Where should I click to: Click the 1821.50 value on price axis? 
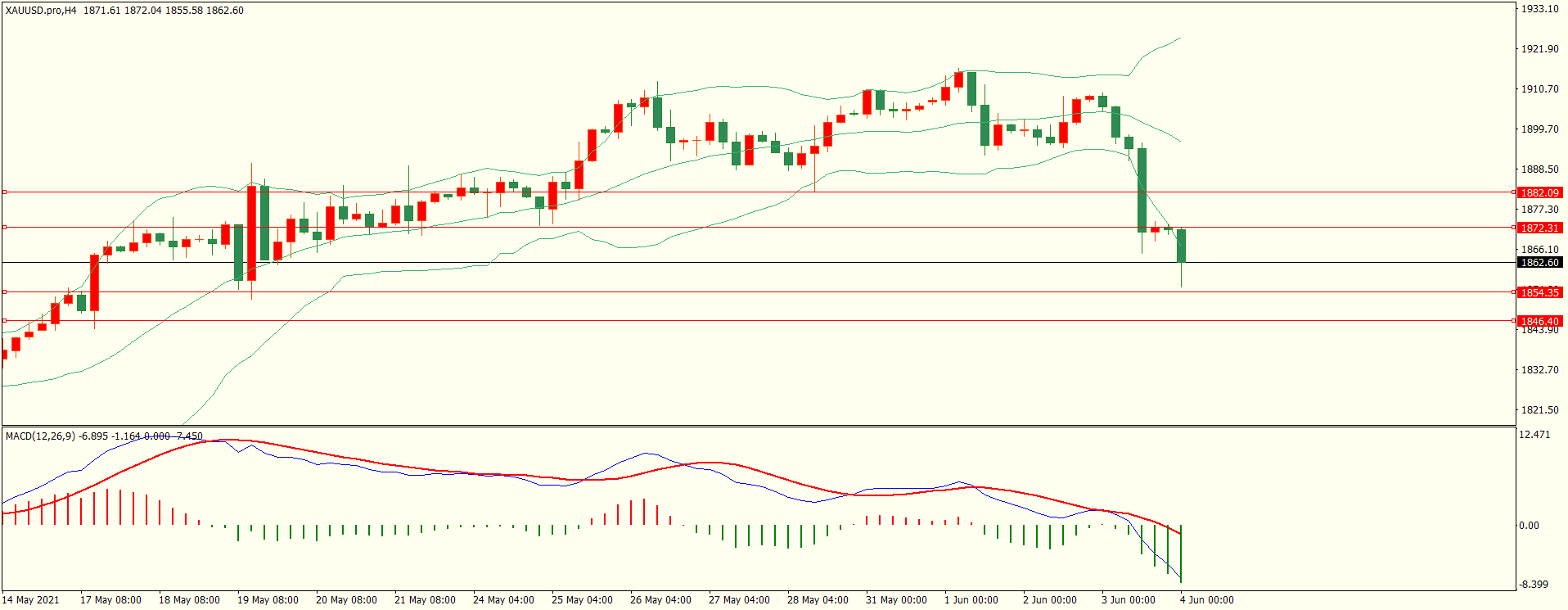pos(1539,410)
